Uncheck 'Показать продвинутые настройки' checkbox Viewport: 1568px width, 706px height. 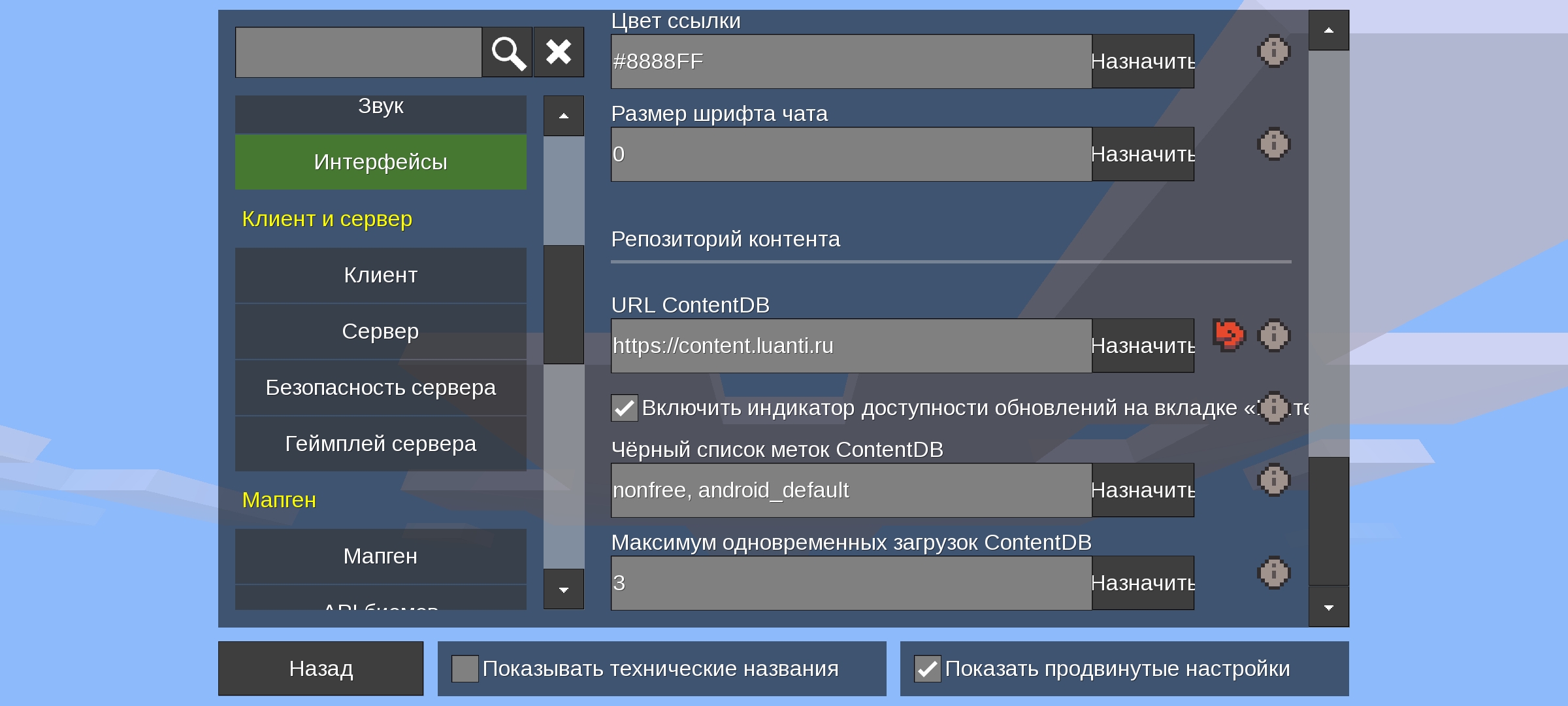(x=928, y=669)
